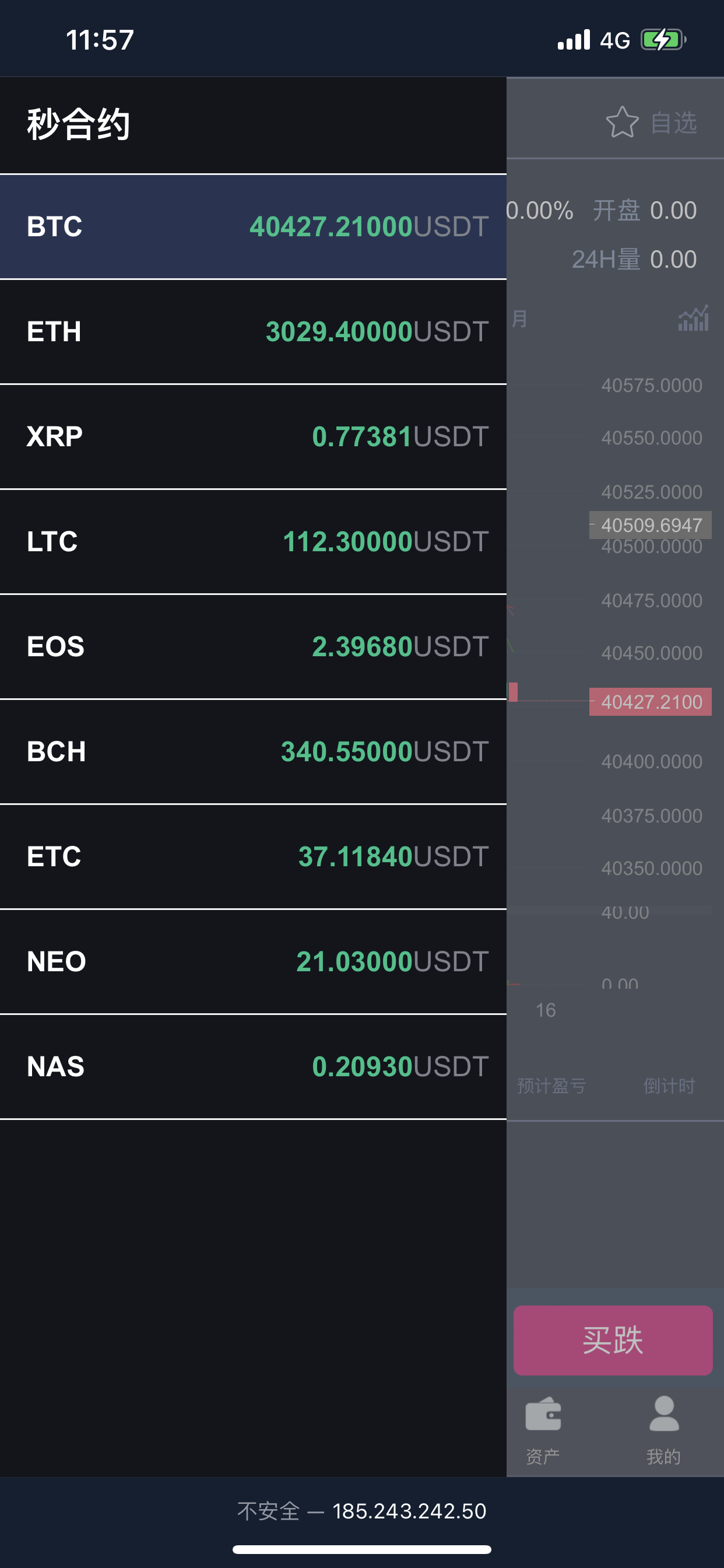Viewport: 724px width, 1568px height.
Task: Open the profile person icon
Action: [x=663, y=1414]
